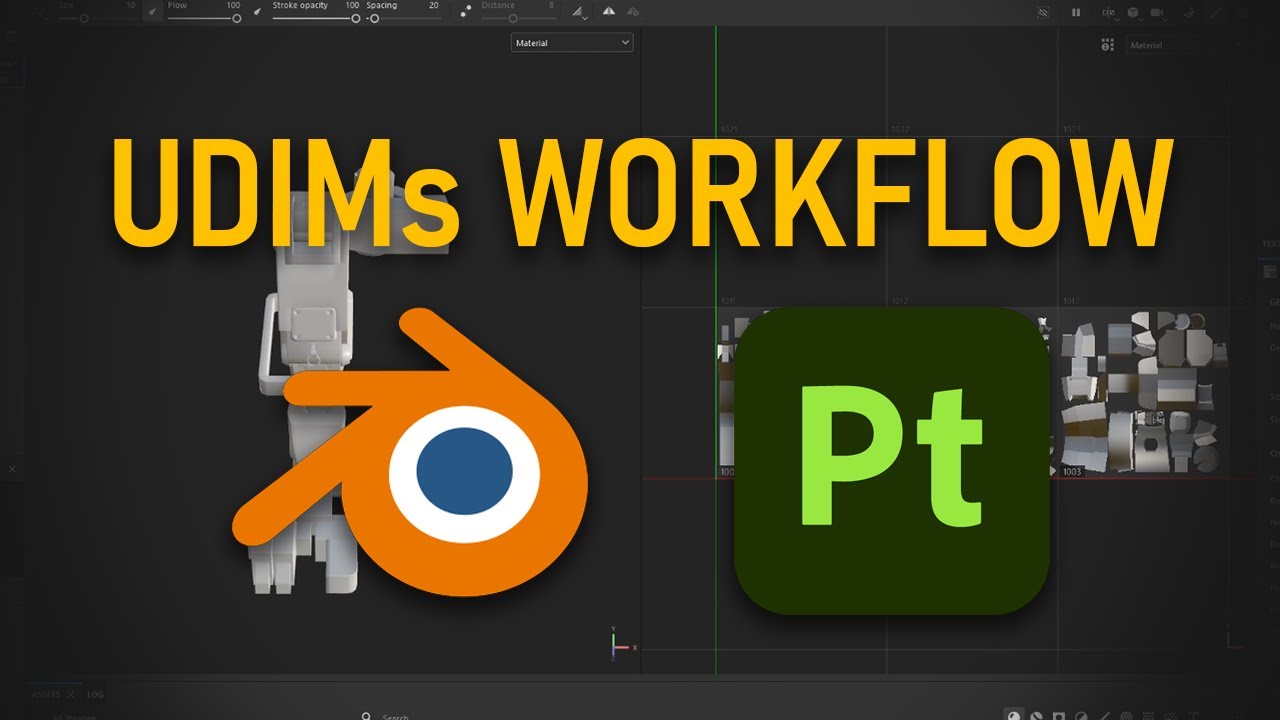Screen dimensions: 1280x720
Task: Switch to the Assets tab
Action: pos(45,694)
